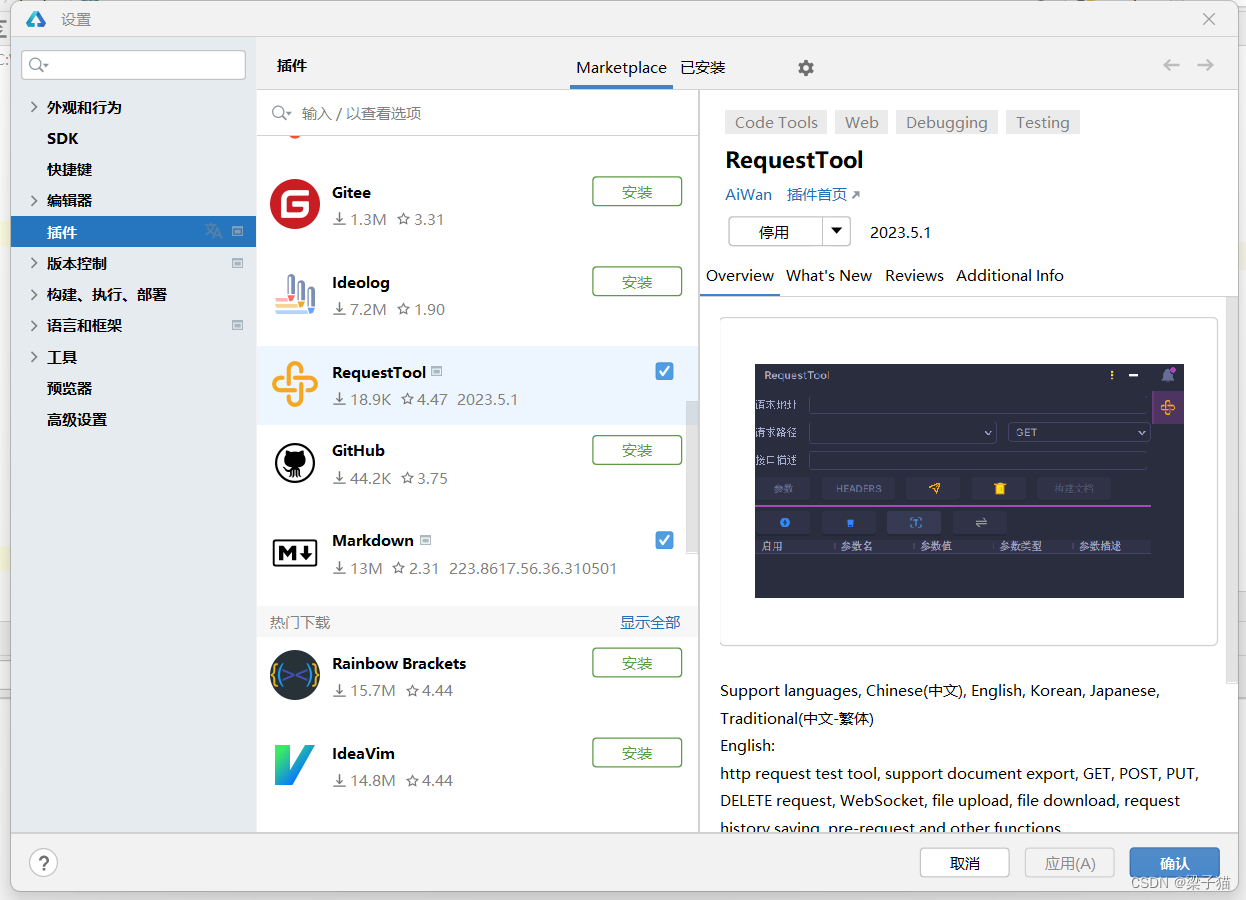Click the Android Studio logo in title bar
1246x900 pixels.
pyautogui.click(x=36, y=19)
